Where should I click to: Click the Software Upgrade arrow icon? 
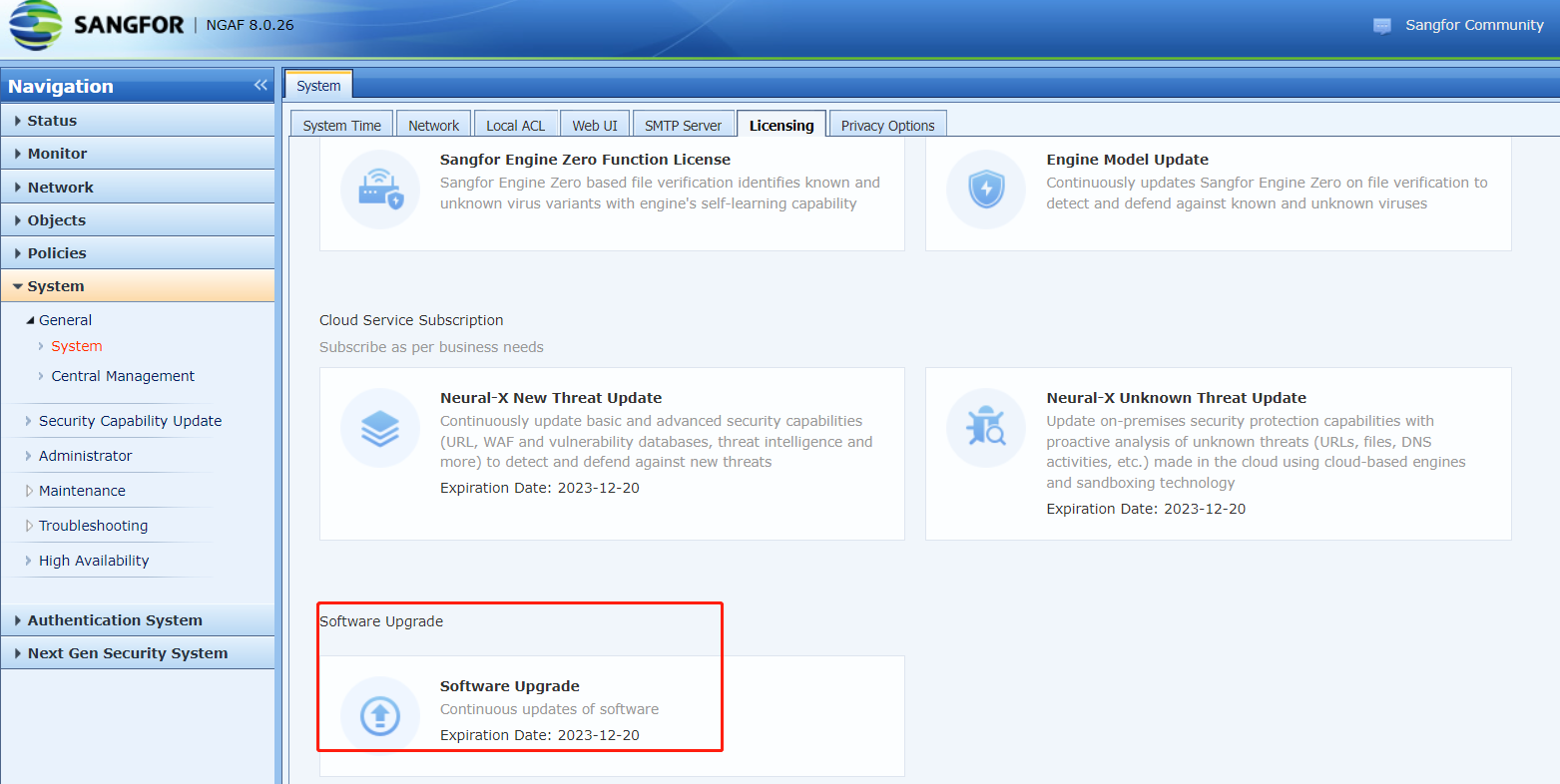[x=380, y=715]
